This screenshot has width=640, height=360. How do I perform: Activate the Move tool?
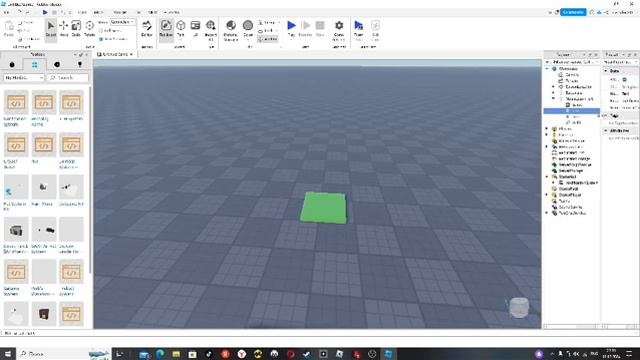[x=63, y=29]
